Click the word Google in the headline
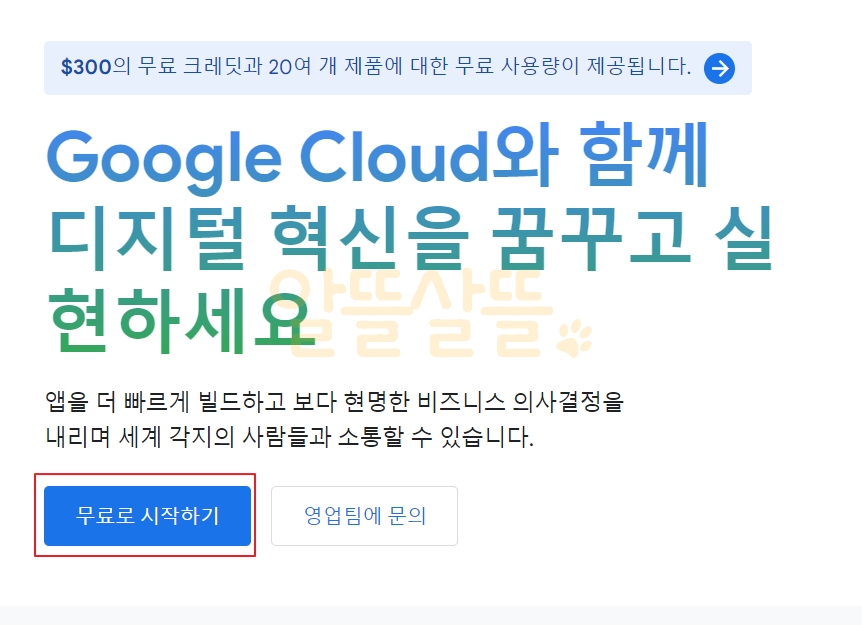This screenshot has height=625, width=862. [164, 159]
